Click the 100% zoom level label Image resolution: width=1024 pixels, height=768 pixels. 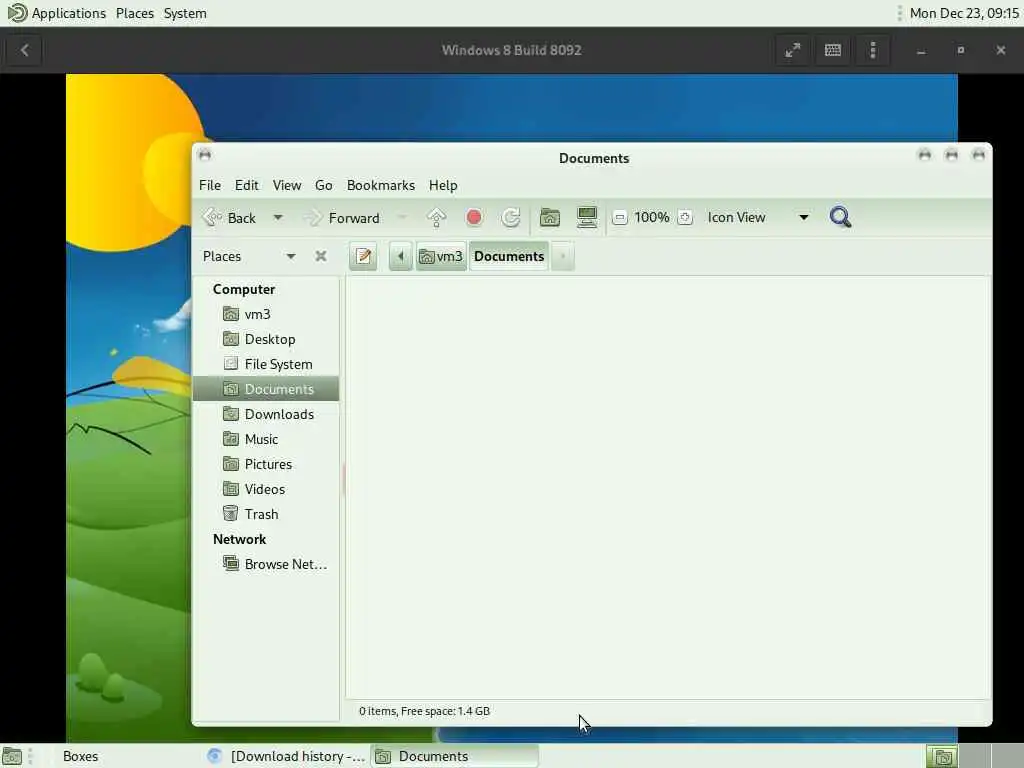[x=652, y=217]
